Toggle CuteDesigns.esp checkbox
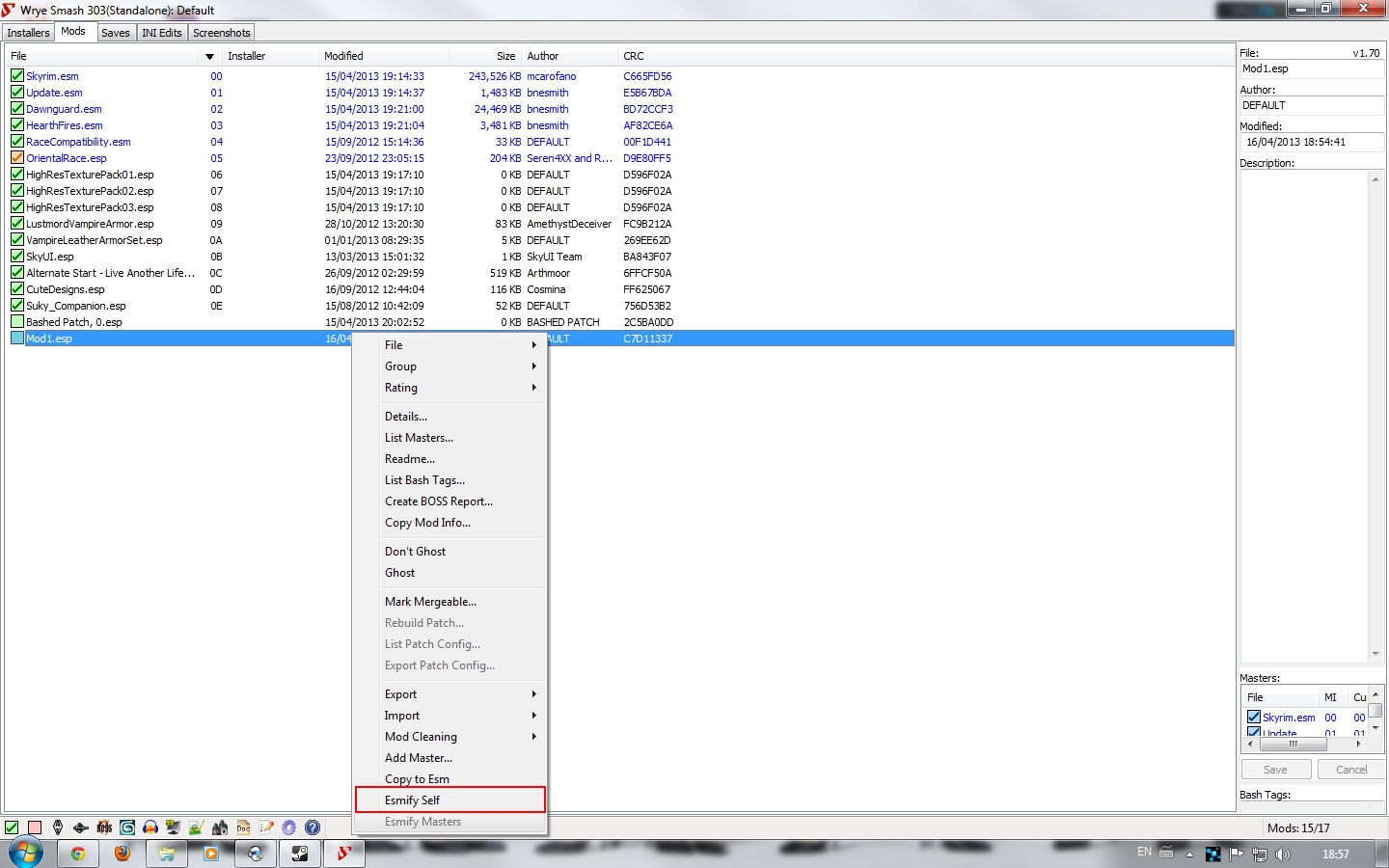Screen dimensions: 1389x868 [17, 289]
